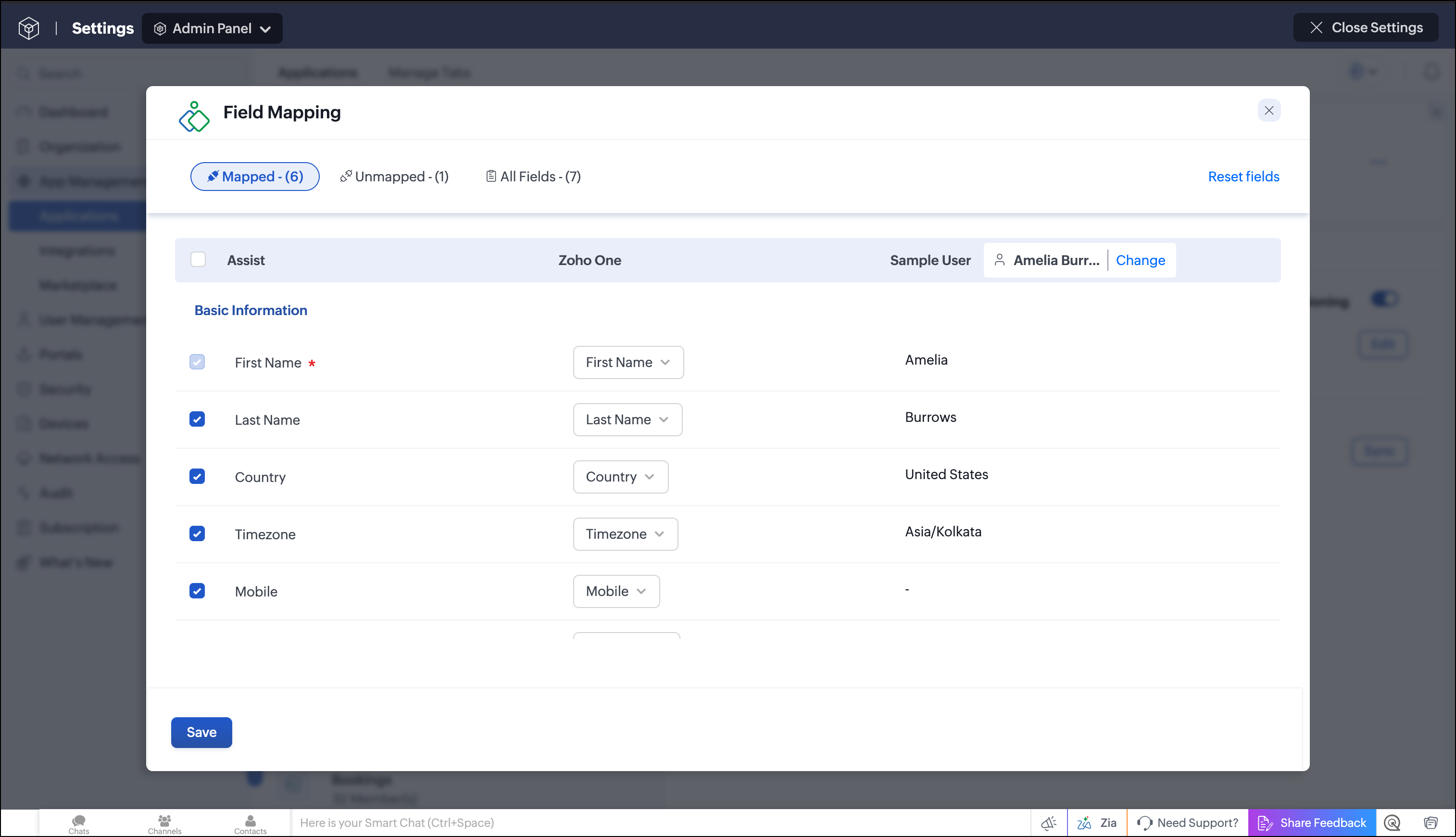Uncheck the Last Name checkbox
The height and width of the screenshot is (837, 1456).
[x=197, y=419]
